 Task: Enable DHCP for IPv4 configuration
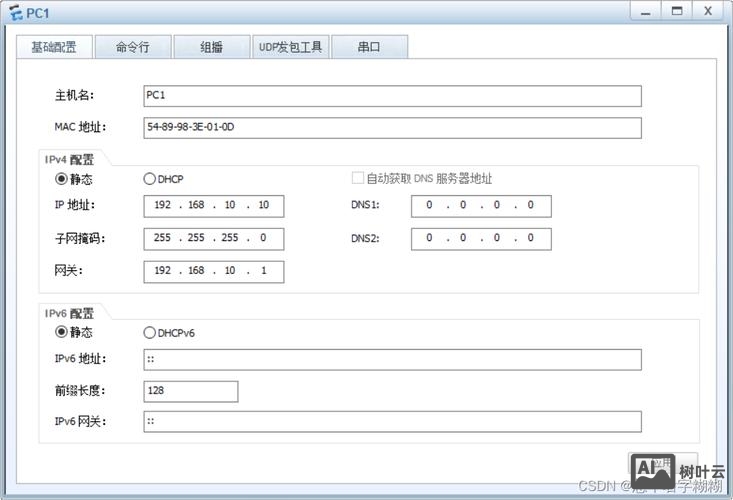[150, 179]
